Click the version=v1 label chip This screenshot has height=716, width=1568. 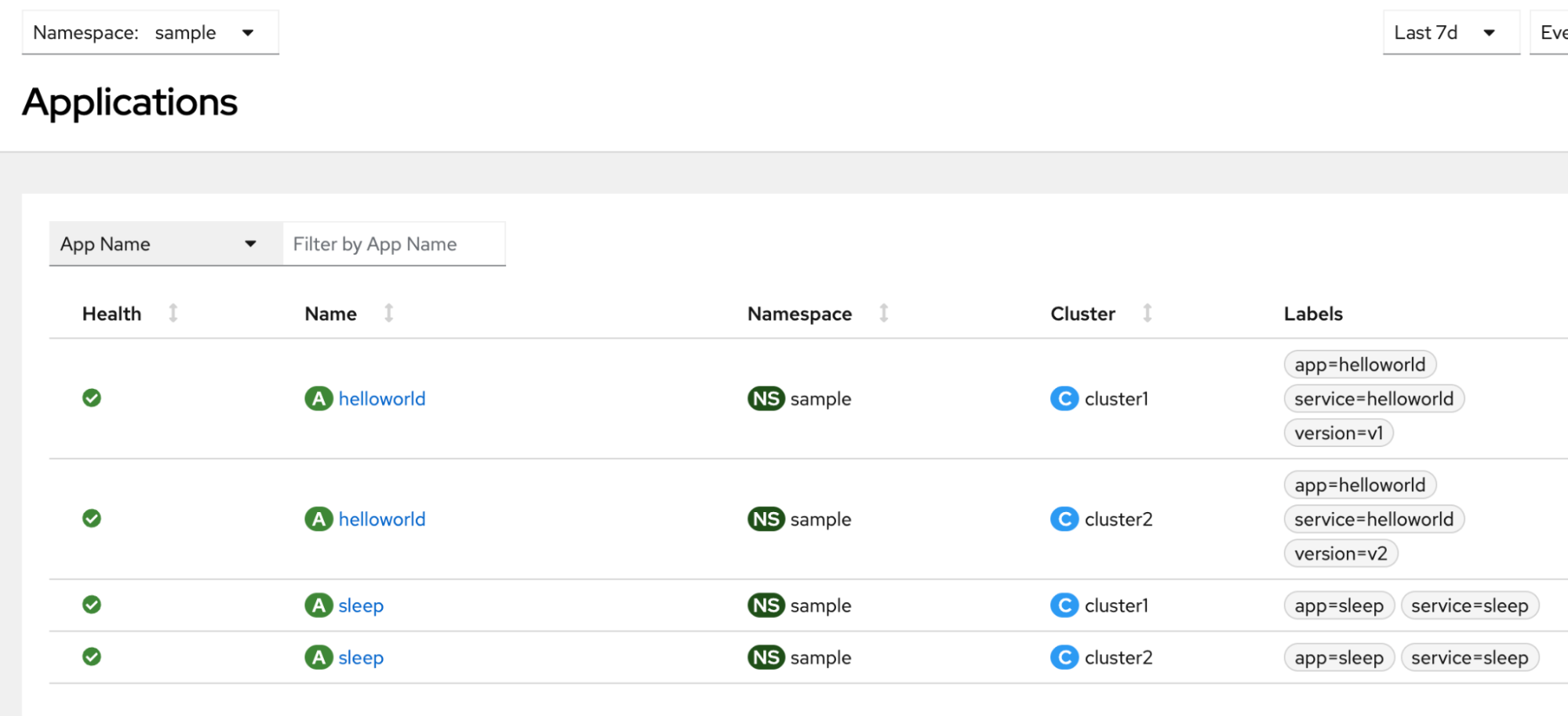pos(1338,433)
